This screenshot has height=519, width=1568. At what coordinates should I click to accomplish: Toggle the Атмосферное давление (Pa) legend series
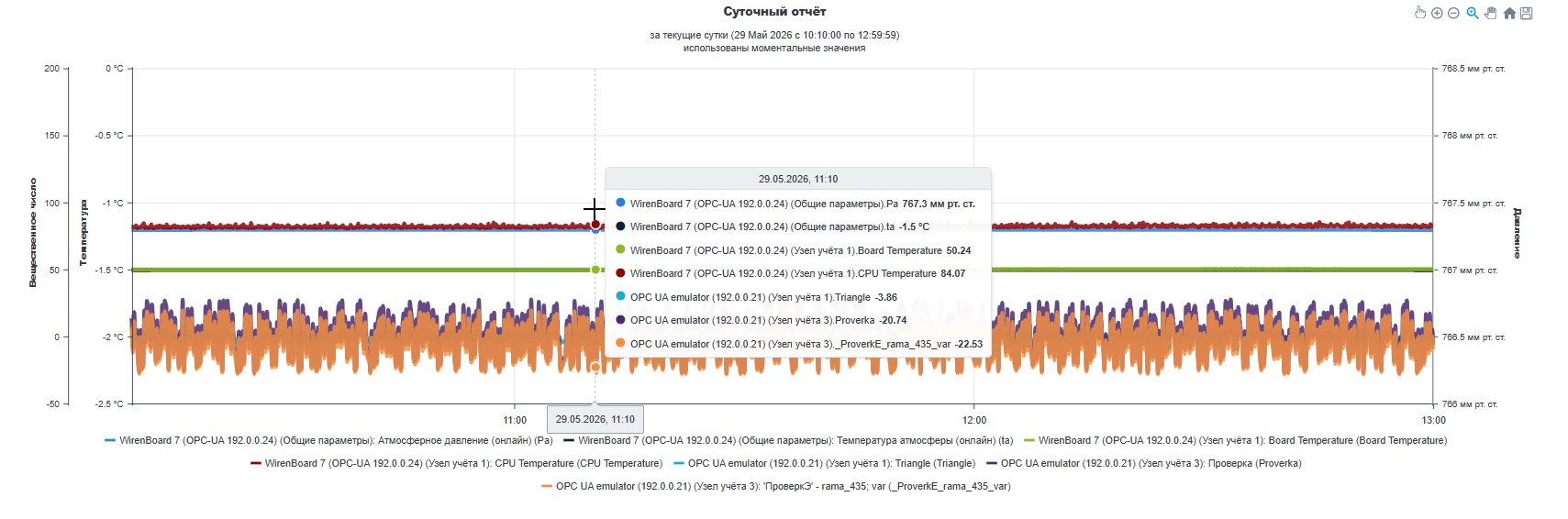328,440
